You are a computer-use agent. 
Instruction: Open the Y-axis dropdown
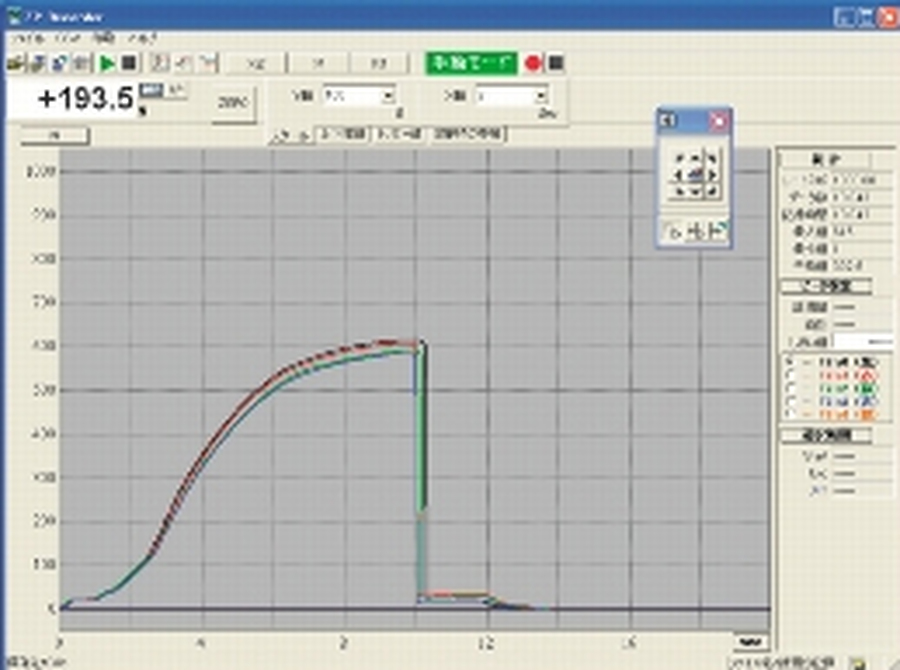(387, 97)
